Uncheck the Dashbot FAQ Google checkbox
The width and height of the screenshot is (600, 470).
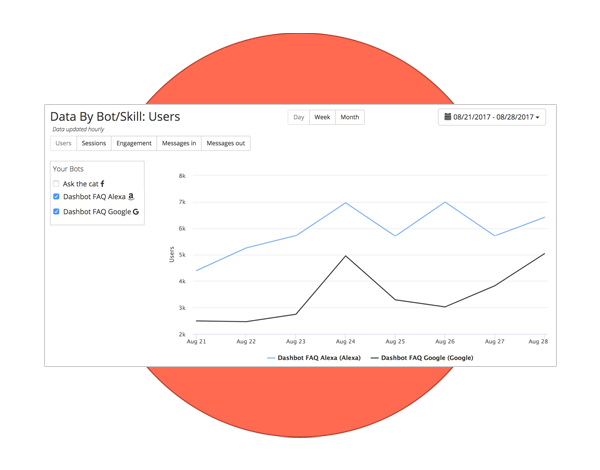[56, 211]
